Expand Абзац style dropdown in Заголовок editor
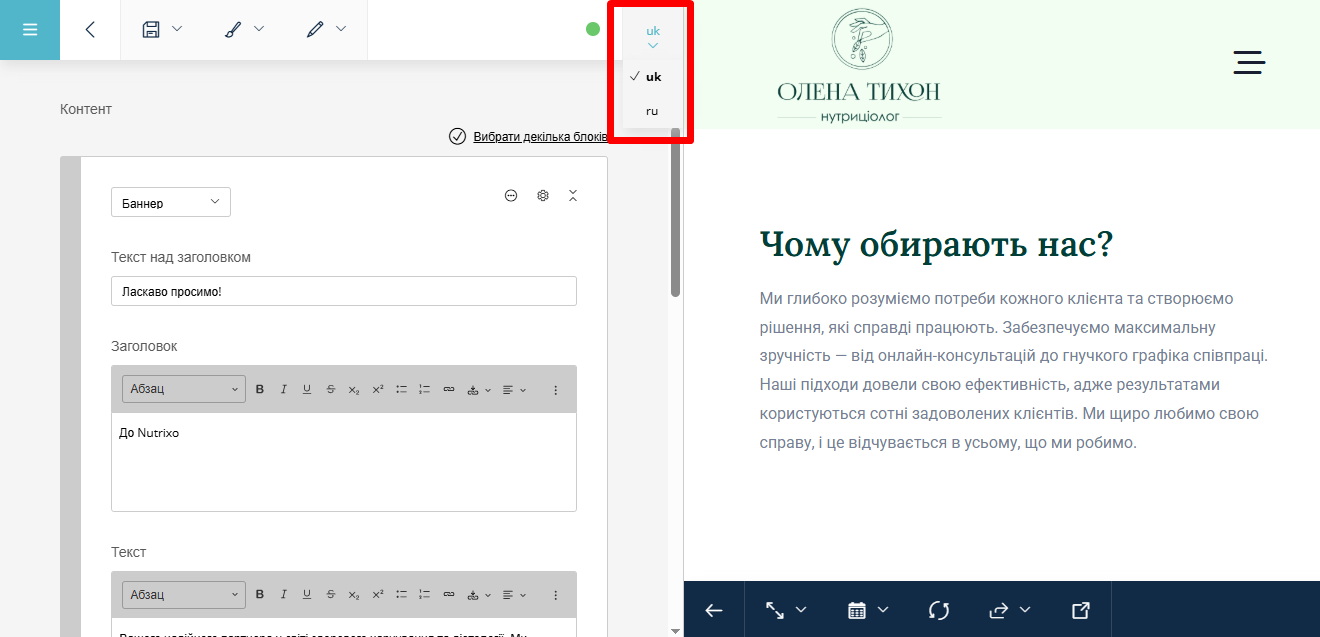This screenshot has height=637, width=1320. [x=184, y=390]
